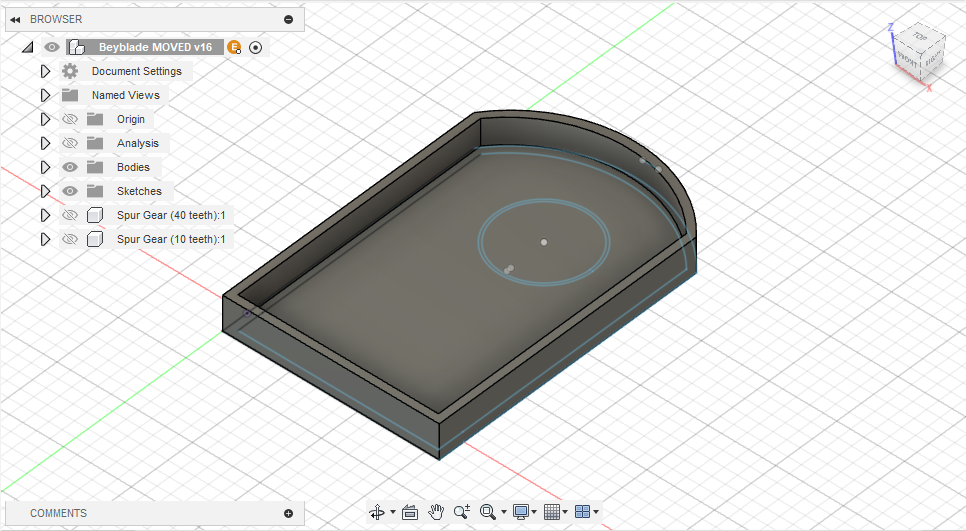Select the Bodies text label

[x=133, y=168]
